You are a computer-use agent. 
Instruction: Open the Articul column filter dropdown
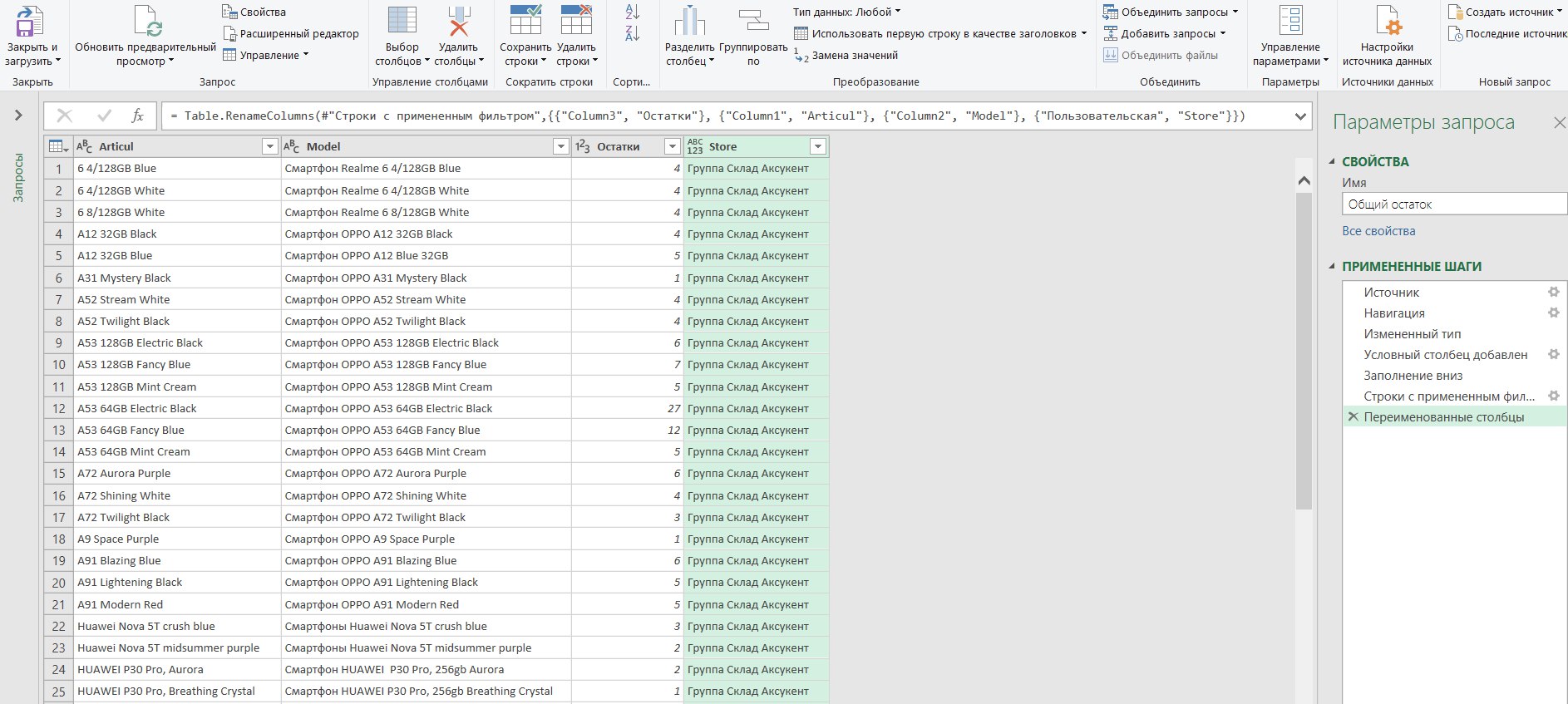pyautogui.click(x=269, y=146)
